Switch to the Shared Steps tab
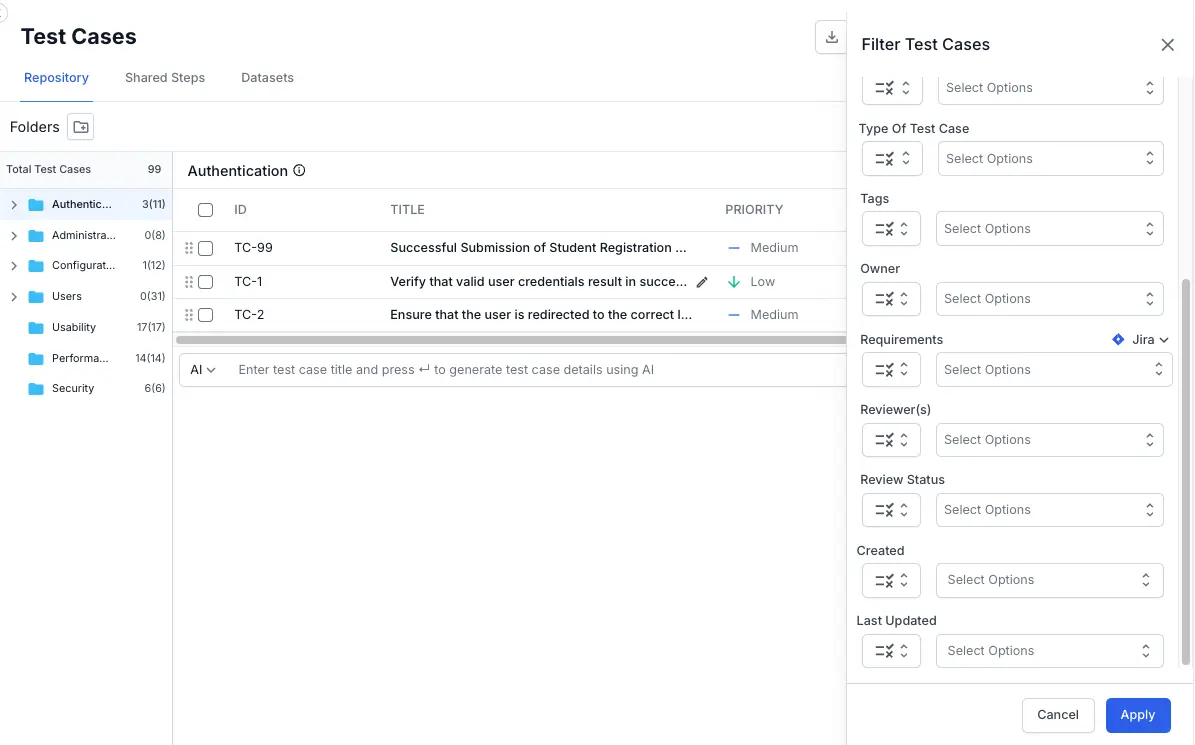This screenshot has width=1195, height=745. tap(165, 78)
